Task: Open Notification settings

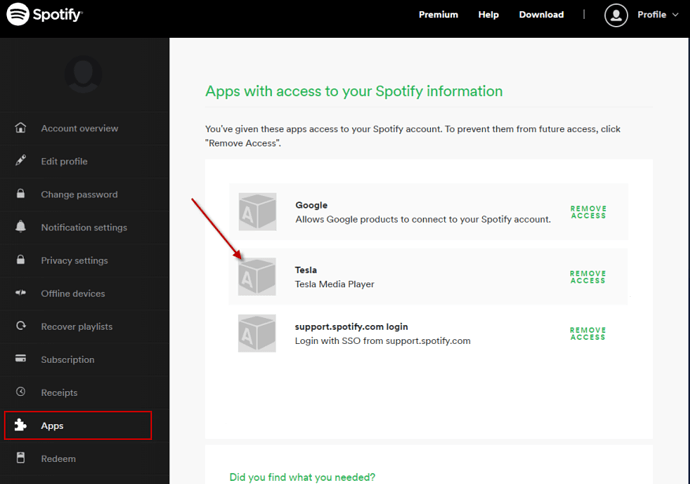Action: coord(84,227)
